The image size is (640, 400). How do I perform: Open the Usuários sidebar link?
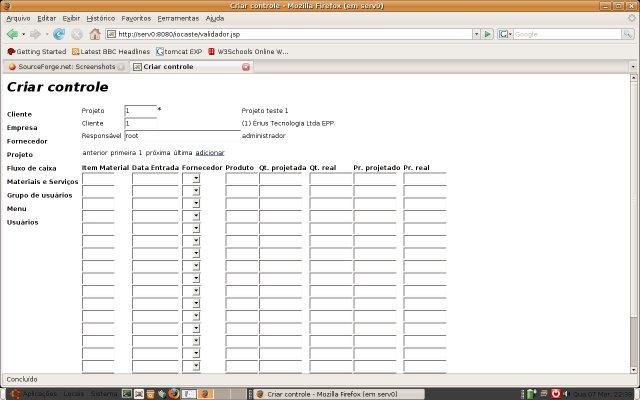[x=22, y=222]
